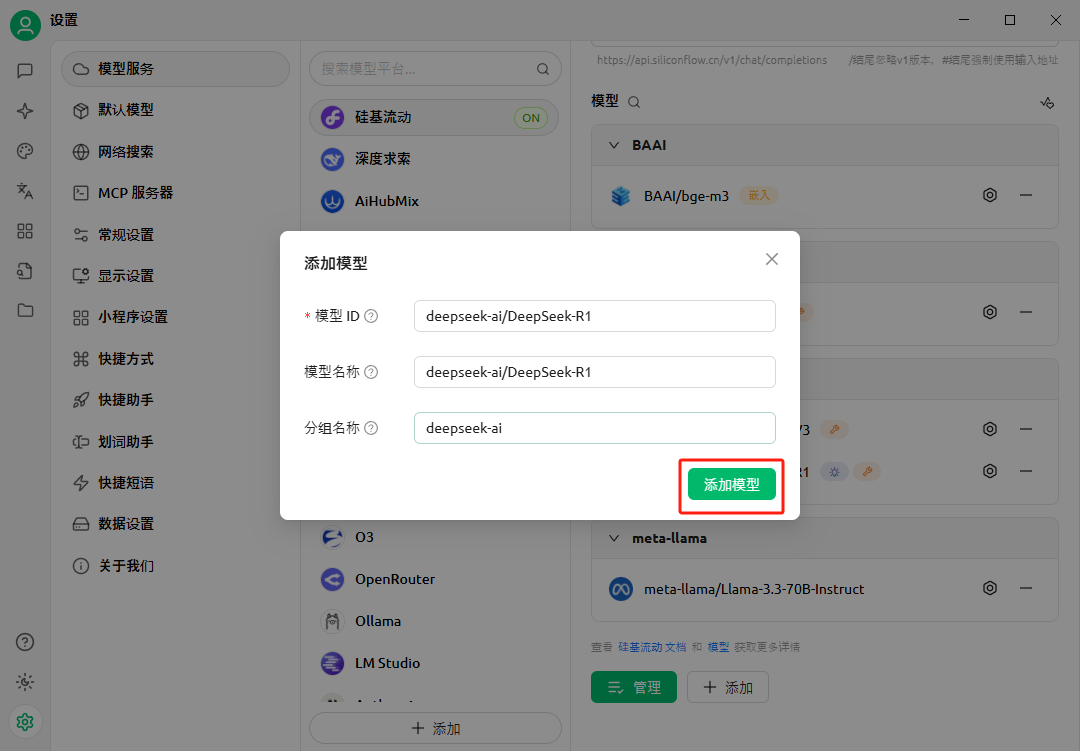This screenshot has height=751, width=1080.
Task: Open the agents sparkle sidebar icon
Action: pyautogui.click(x=25, y=111)
